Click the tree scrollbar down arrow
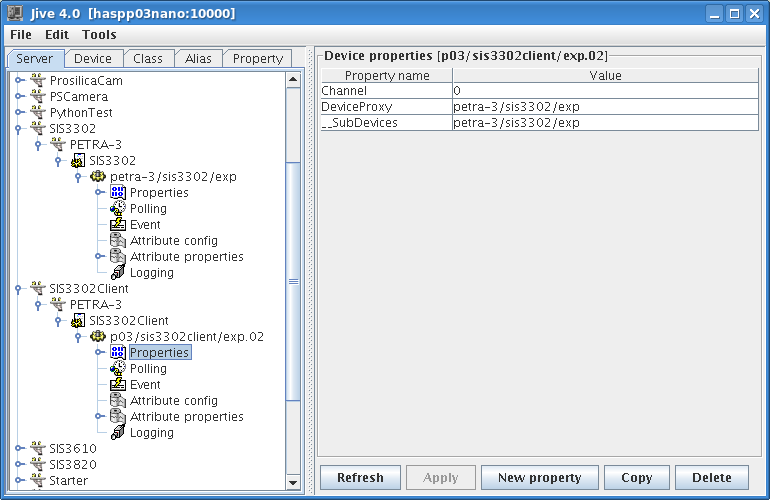 click(x=293, y=482)
